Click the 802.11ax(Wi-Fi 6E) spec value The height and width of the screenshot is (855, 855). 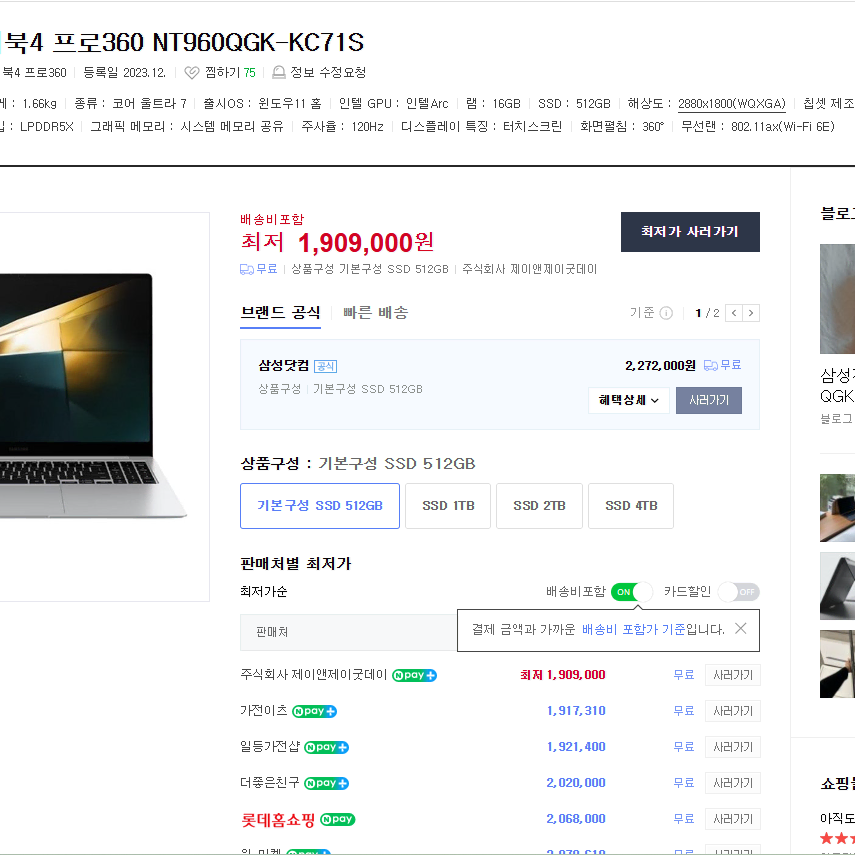(x=783, y=127)
